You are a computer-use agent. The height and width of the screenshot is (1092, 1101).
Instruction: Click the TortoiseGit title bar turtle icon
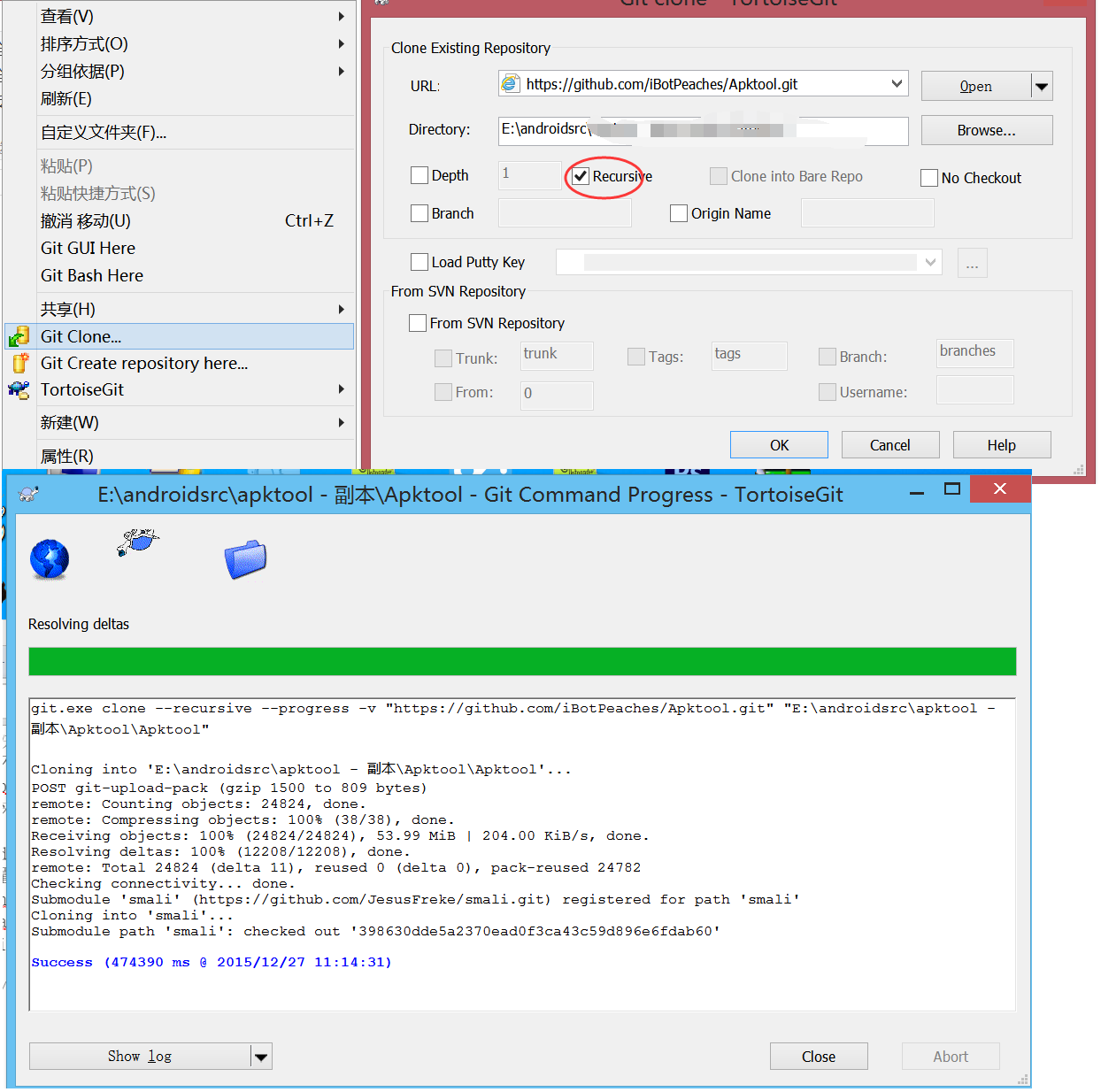(28, 494)
